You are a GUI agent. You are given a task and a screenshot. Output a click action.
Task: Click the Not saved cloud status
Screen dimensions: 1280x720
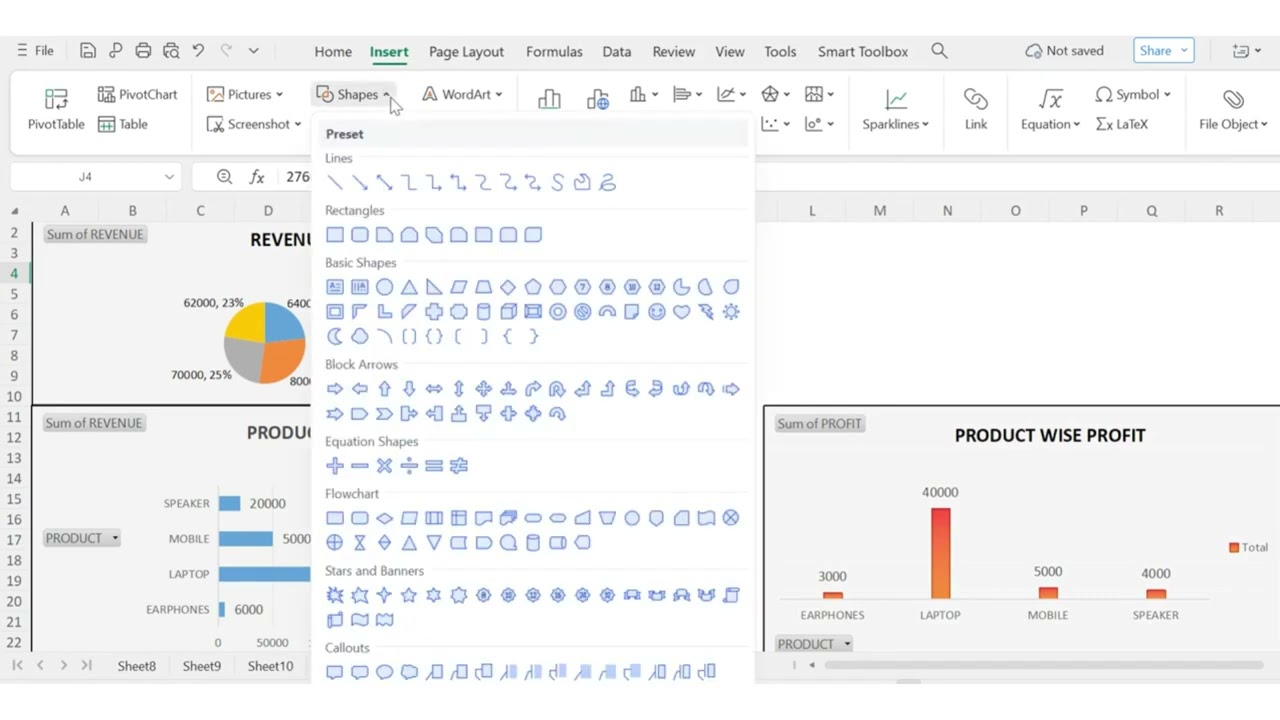(1065, 51)
